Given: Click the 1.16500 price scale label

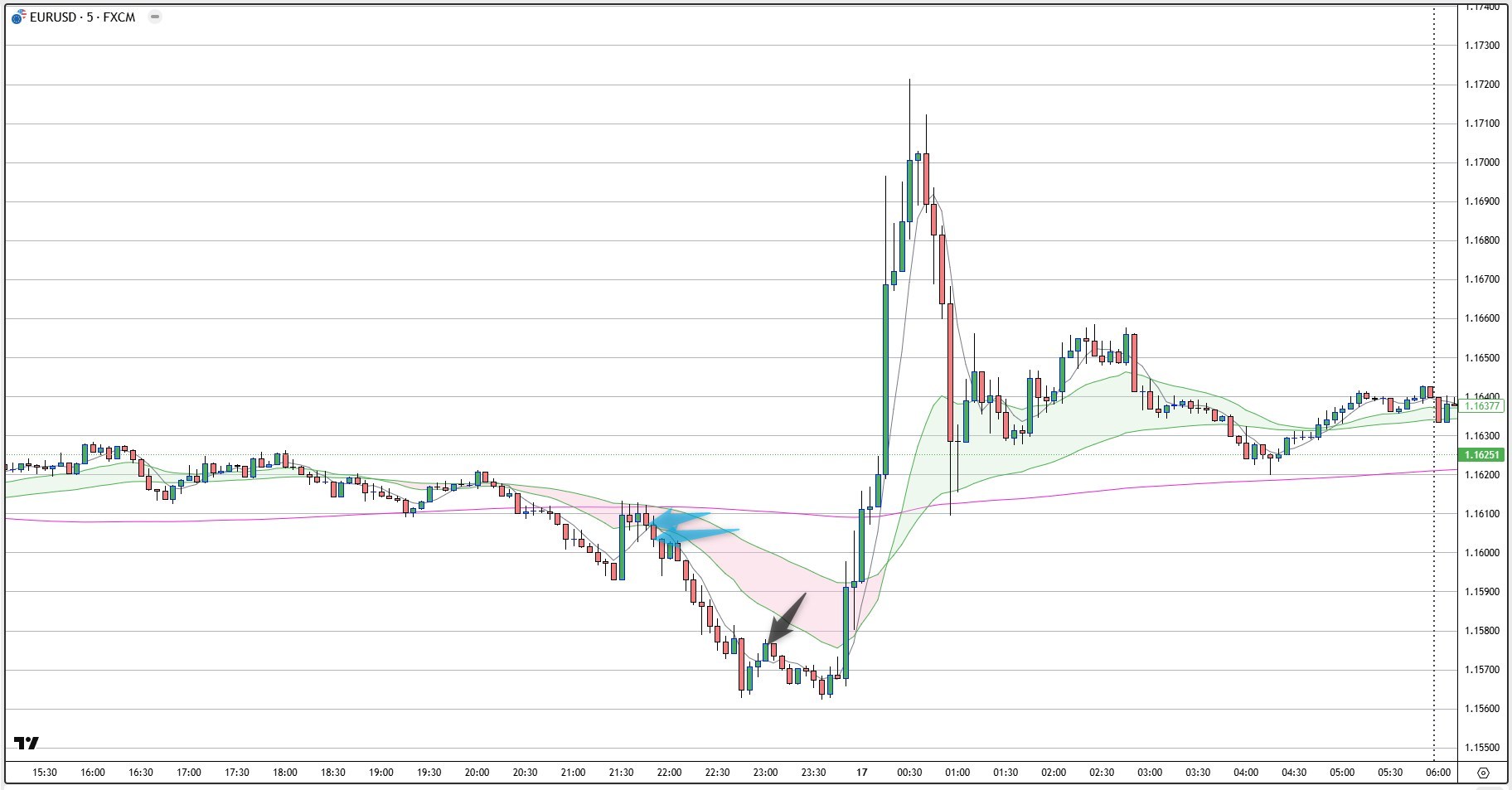Looking at the screenshot, I should pyautogui.click(x=1481, y=358).
